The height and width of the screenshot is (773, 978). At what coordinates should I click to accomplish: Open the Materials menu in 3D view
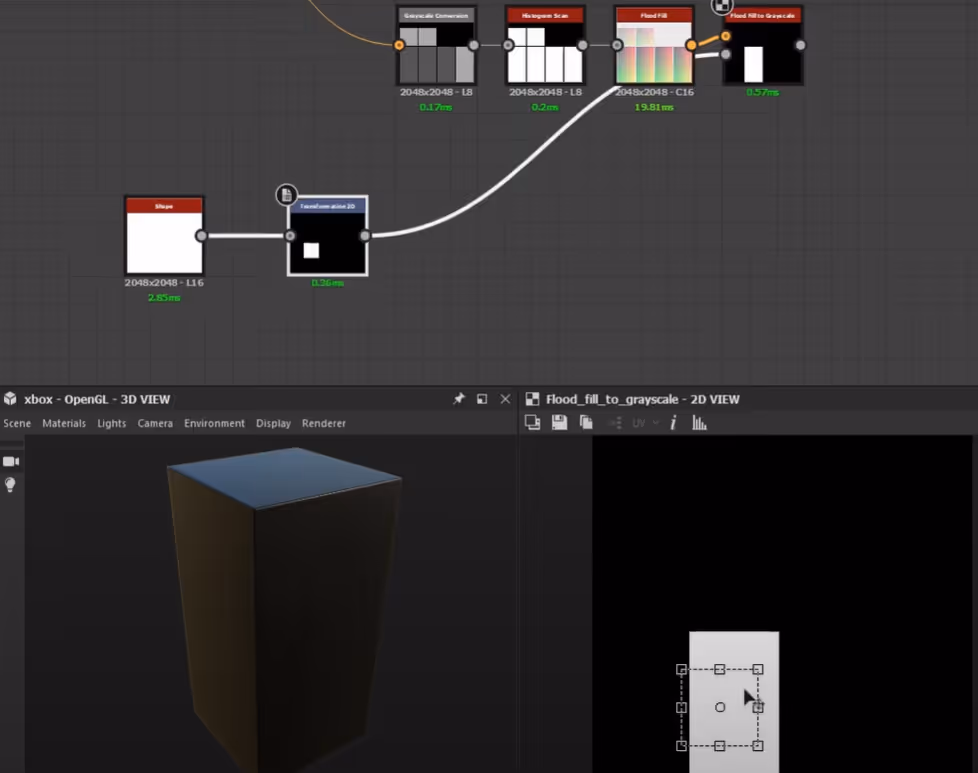[64, 423]
